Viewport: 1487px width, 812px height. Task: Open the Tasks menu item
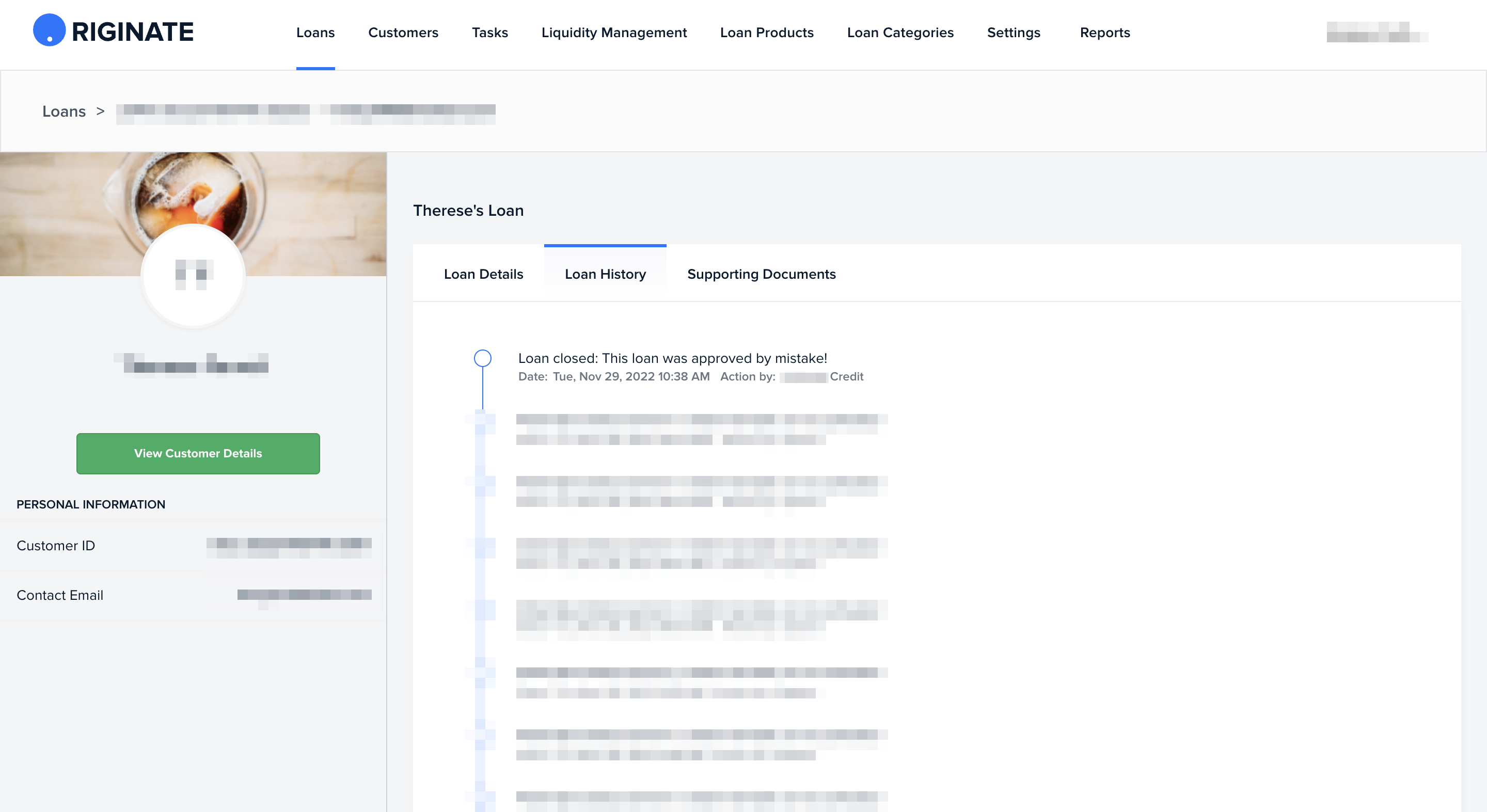(489, 33)
